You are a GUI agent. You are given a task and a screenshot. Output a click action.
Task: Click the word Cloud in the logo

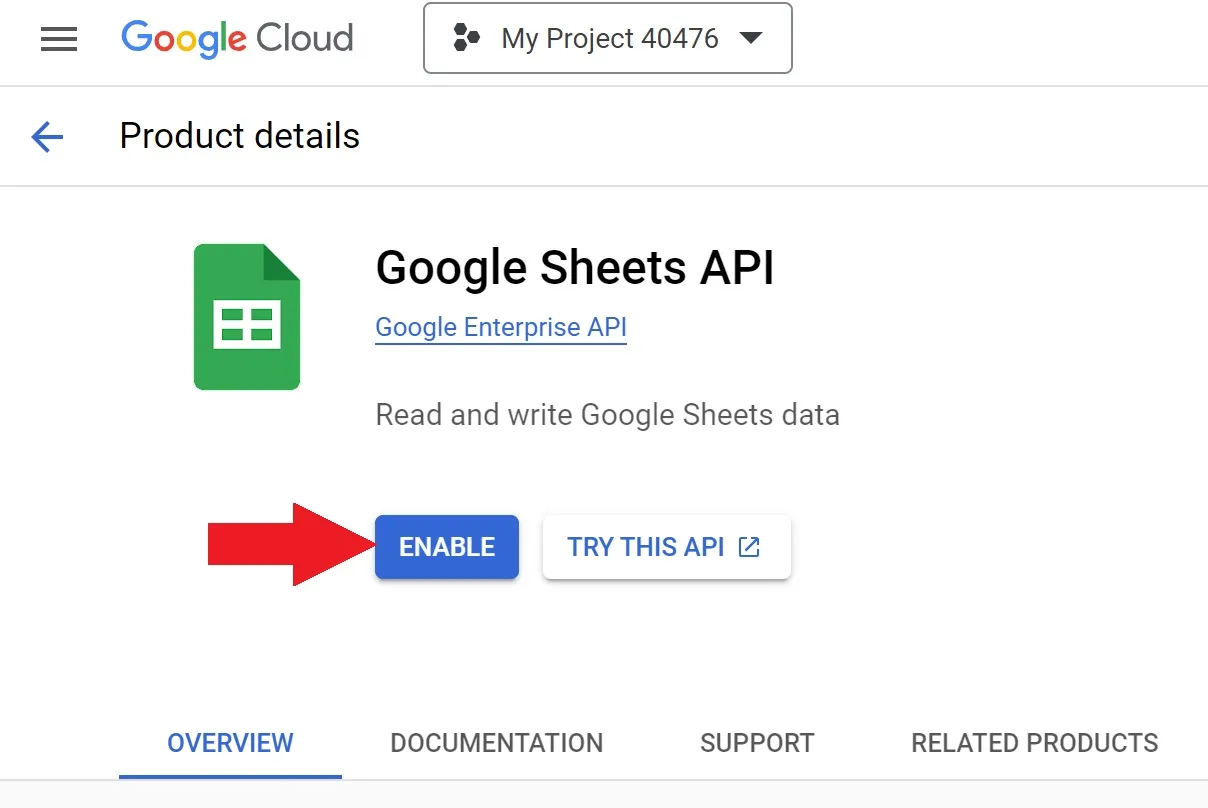tap(305, 39)
